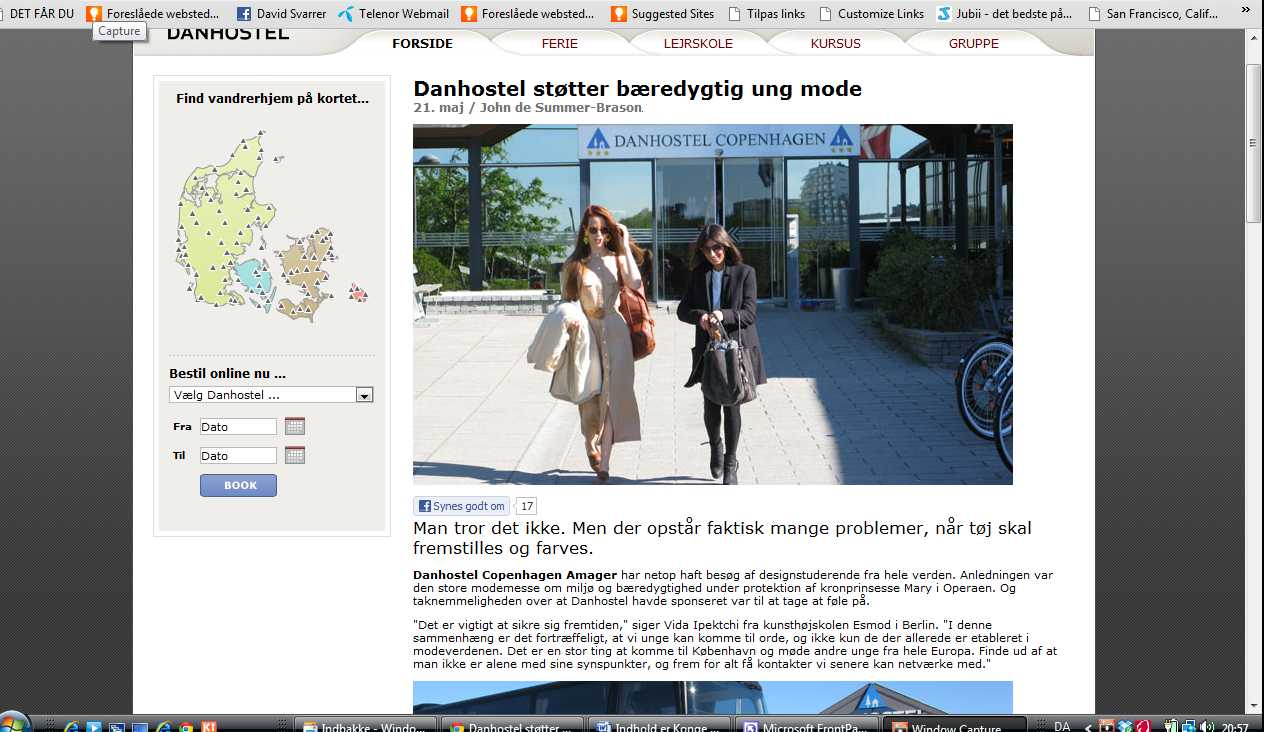Screen dimensions: 1264x732
Task: Click the like count '17'
Action: (527, 506)
